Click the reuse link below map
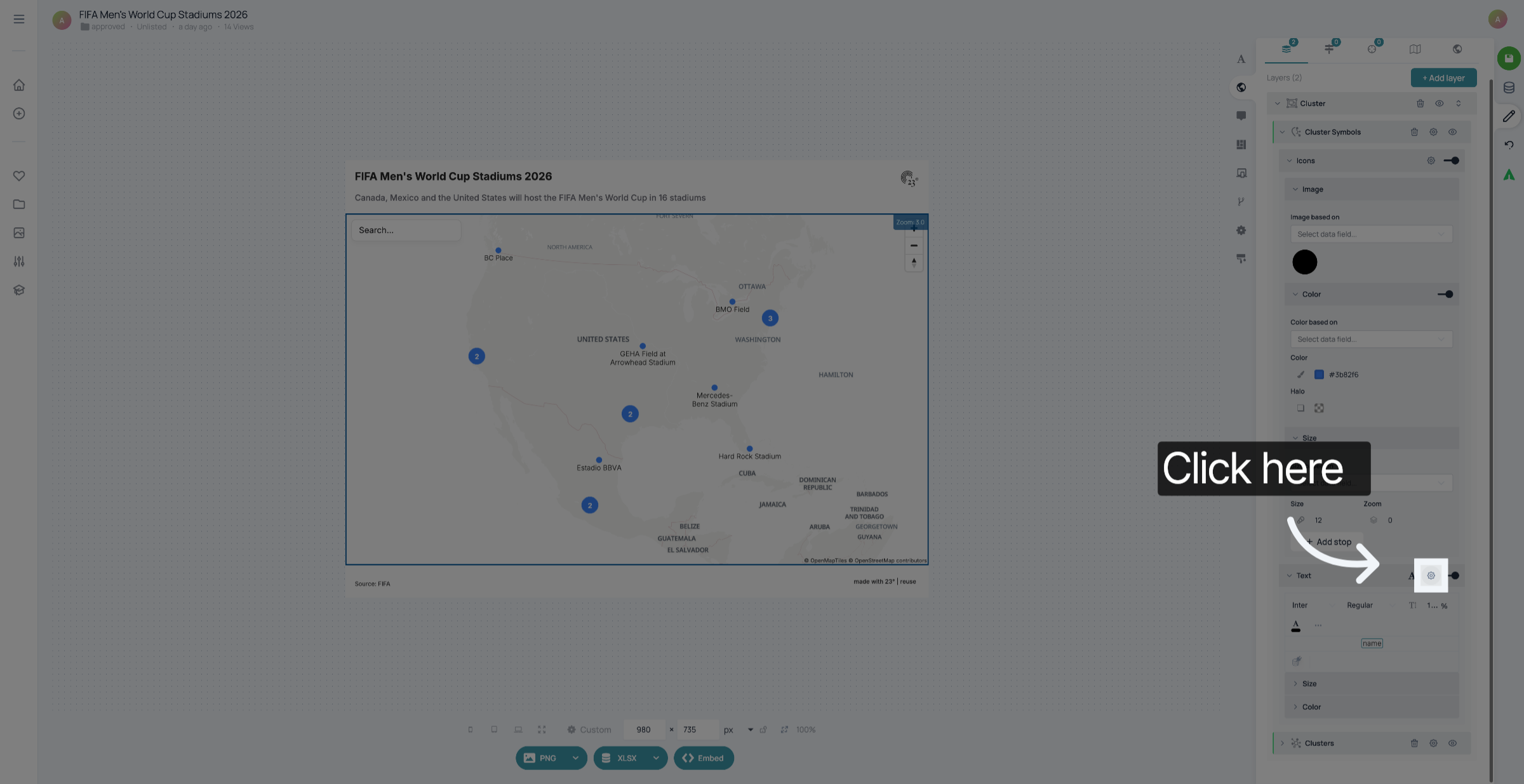 (x=908, y=581)
